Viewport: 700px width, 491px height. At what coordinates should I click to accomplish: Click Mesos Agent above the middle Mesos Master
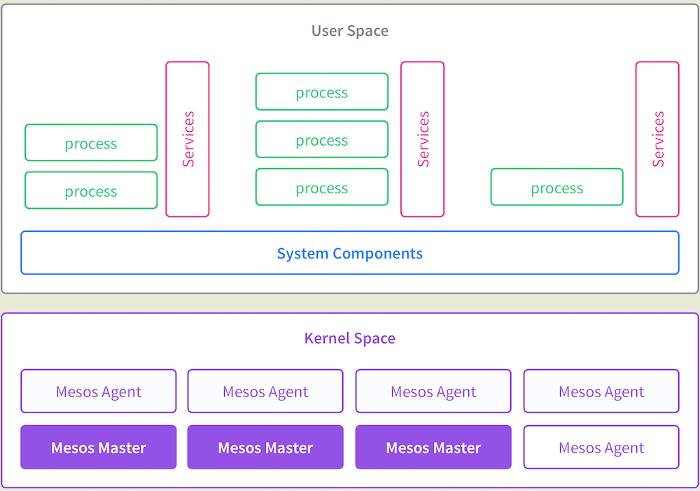click(266, 391)
